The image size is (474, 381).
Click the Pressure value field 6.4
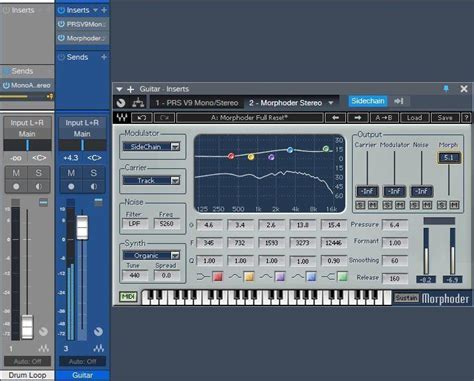(395, 225)
